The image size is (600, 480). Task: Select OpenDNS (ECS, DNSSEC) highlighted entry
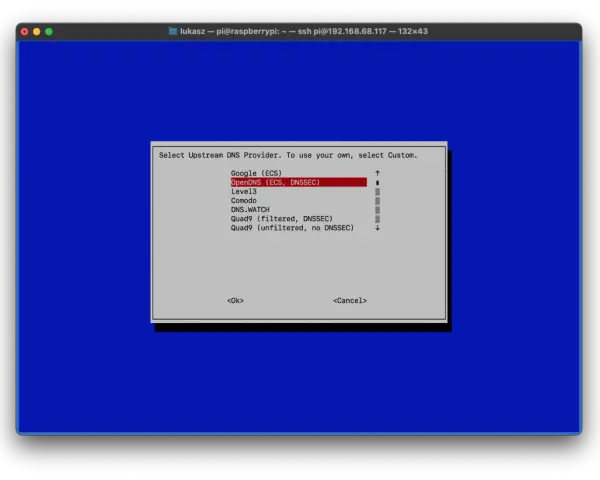click(298, 182)
